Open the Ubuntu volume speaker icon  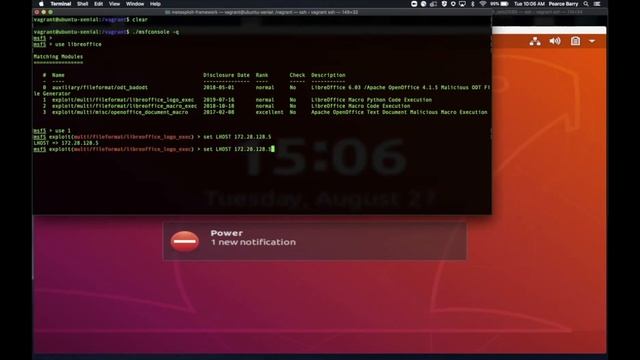(555, 41)
